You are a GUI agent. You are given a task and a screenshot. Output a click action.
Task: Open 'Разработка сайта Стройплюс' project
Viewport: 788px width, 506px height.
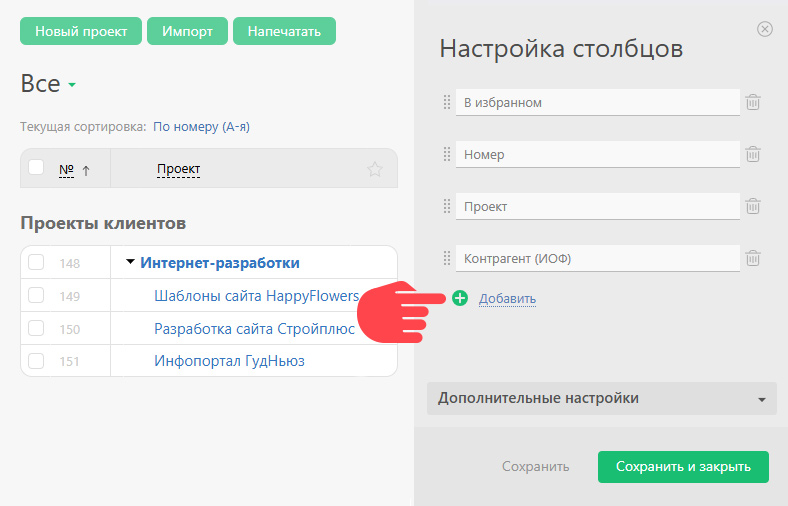tap(254, 329)
